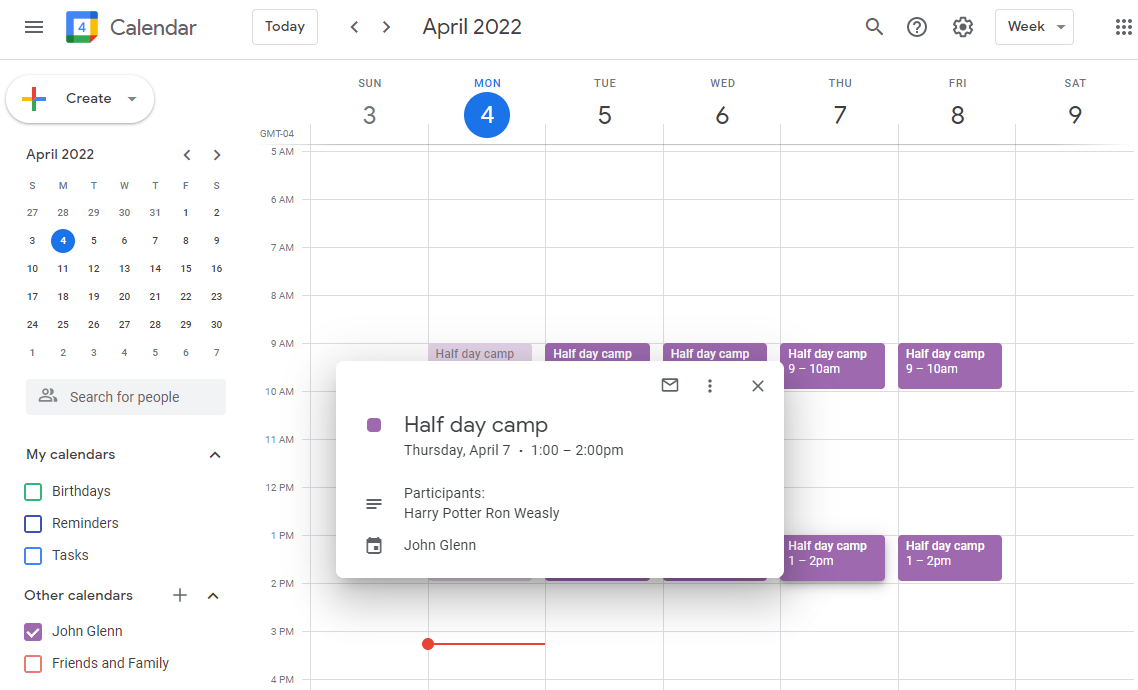Open the Create dropdown arrow

132,99
